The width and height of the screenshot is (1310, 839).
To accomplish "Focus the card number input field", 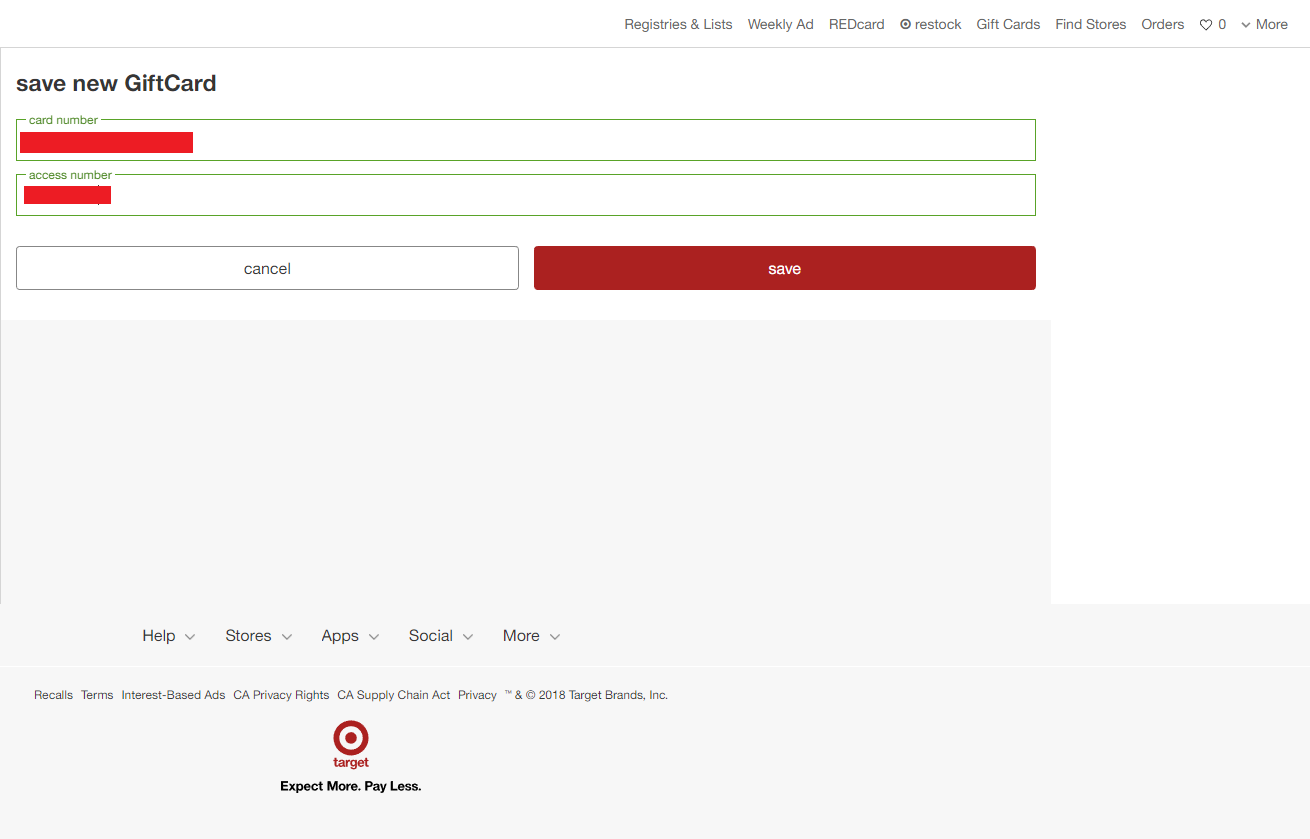I will click(x=600, y=142).
